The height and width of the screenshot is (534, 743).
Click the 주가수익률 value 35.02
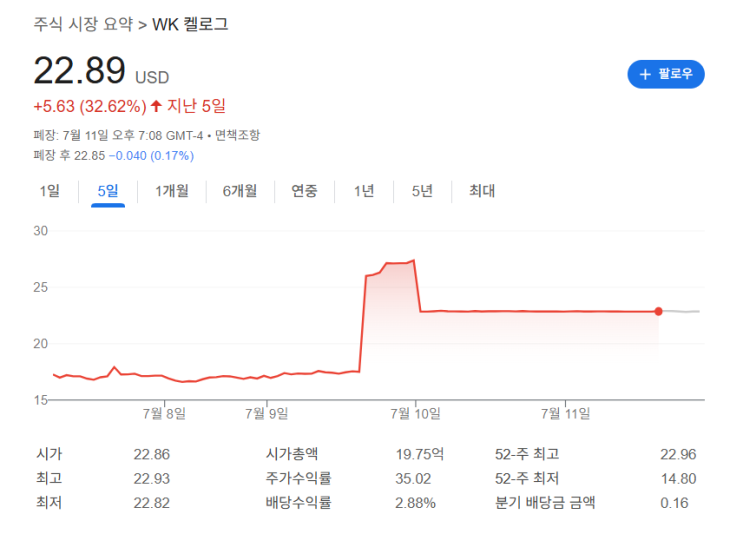413,479
